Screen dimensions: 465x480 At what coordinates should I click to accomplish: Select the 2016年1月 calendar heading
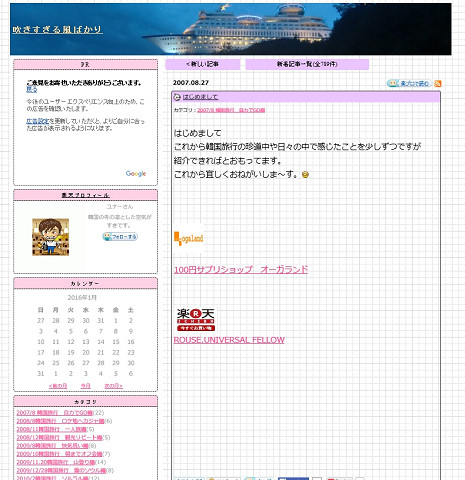(82, 297)
